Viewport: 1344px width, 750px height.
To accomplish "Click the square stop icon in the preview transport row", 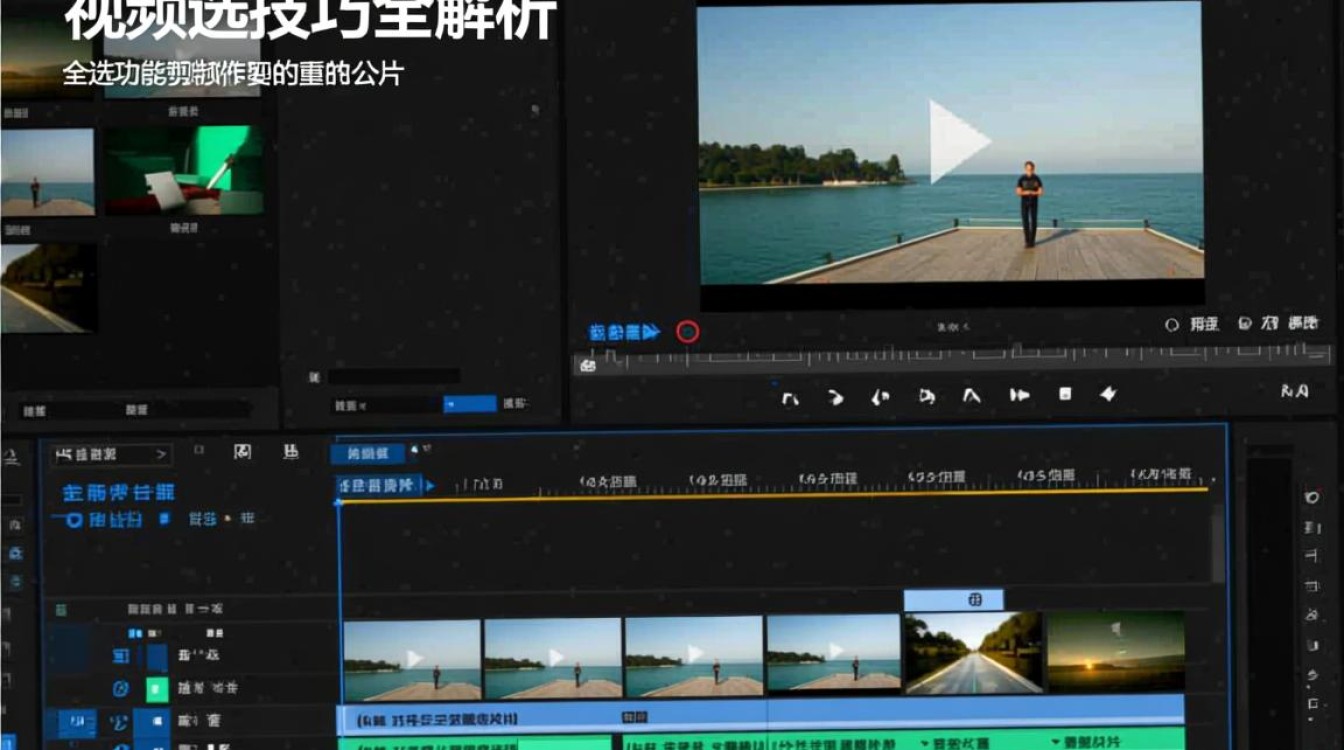I will click(x=1065, y=395).
